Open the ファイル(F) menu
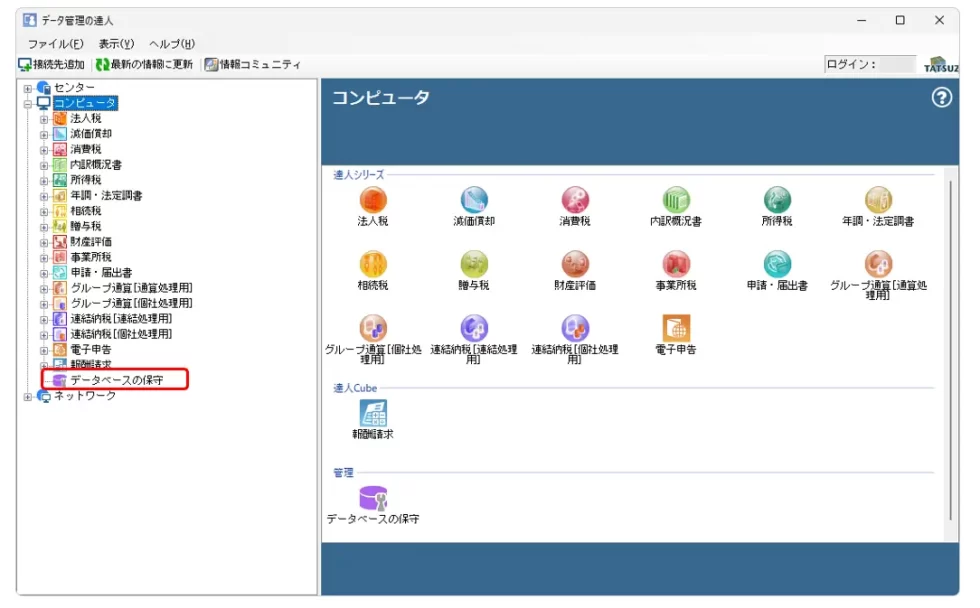Screen dimensions: 980x608 [55, 44]
